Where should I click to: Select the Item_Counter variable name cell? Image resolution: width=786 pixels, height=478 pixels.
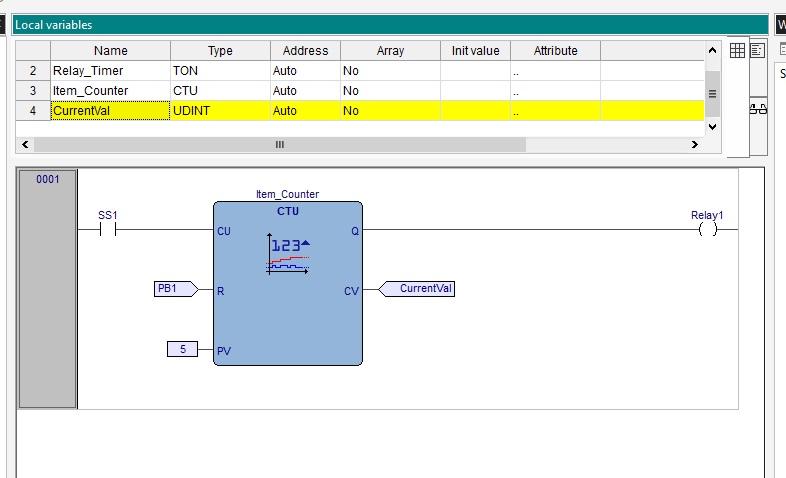click(110, 91)
